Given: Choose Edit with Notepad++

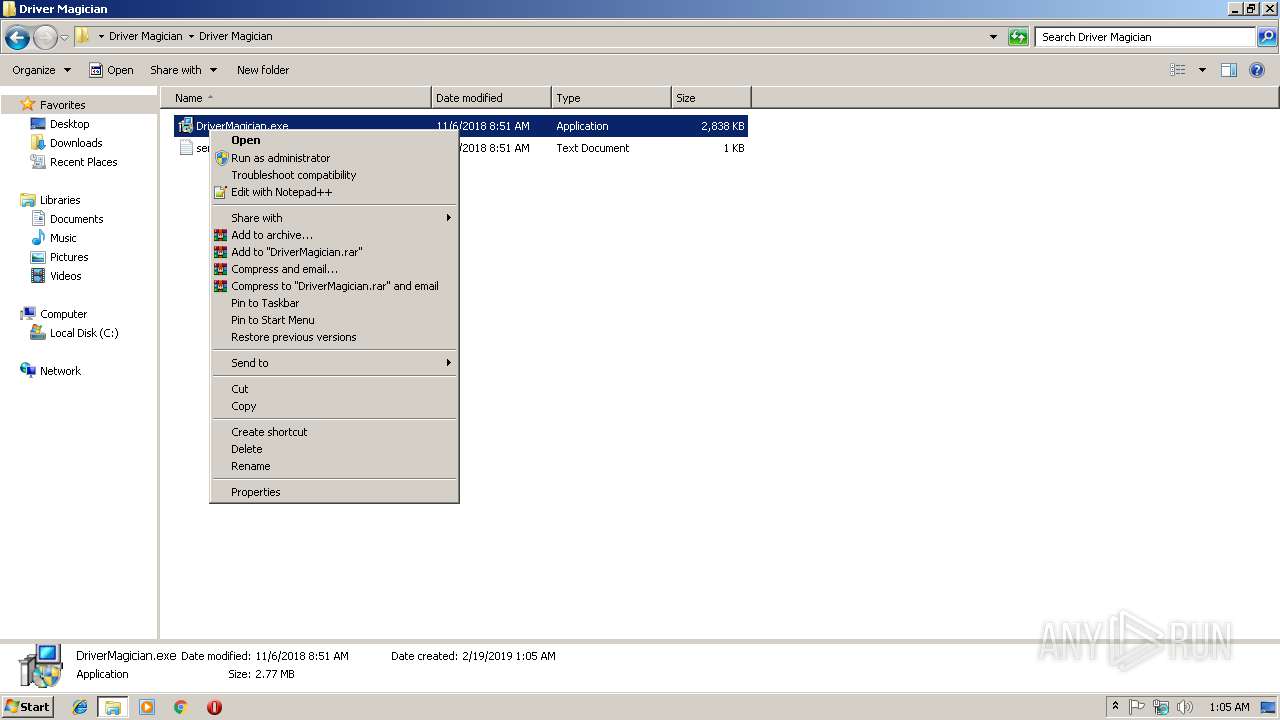Looking at the screenshot, I should 334,192.
